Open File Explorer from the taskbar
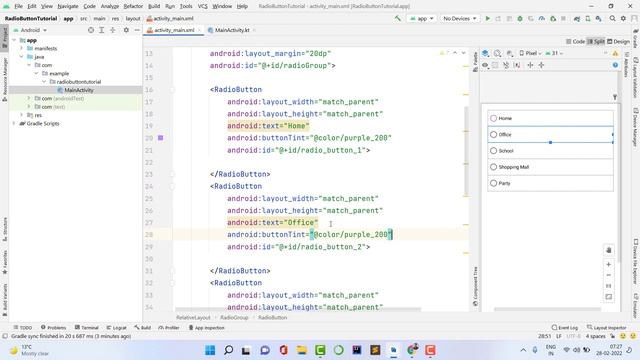 tap(302, 350)
